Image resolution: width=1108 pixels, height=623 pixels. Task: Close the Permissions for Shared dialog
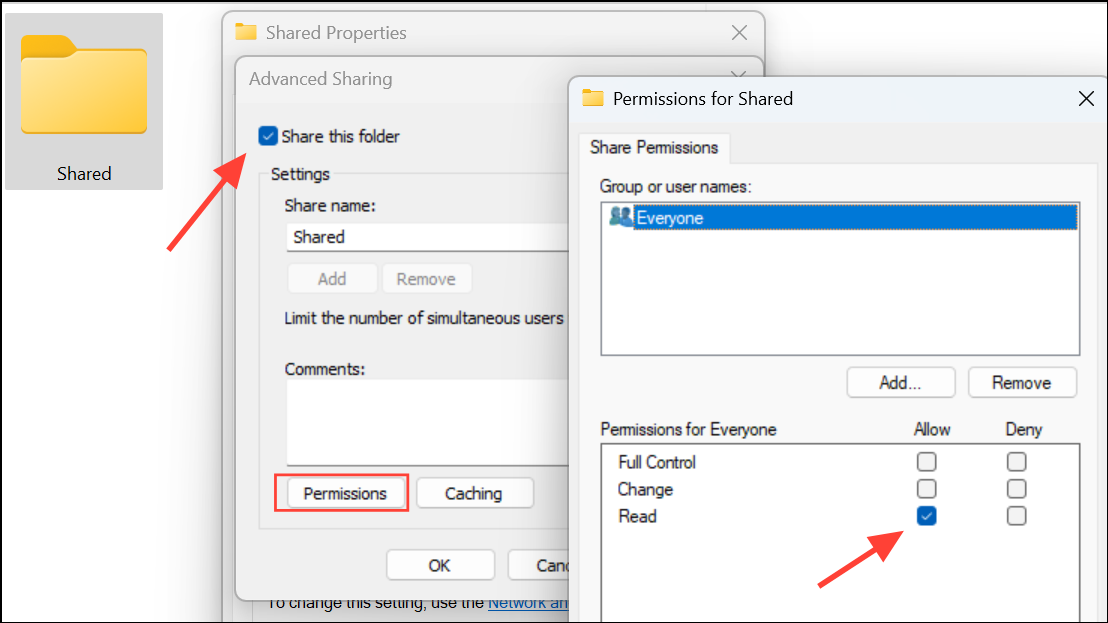pos(1086,99)
